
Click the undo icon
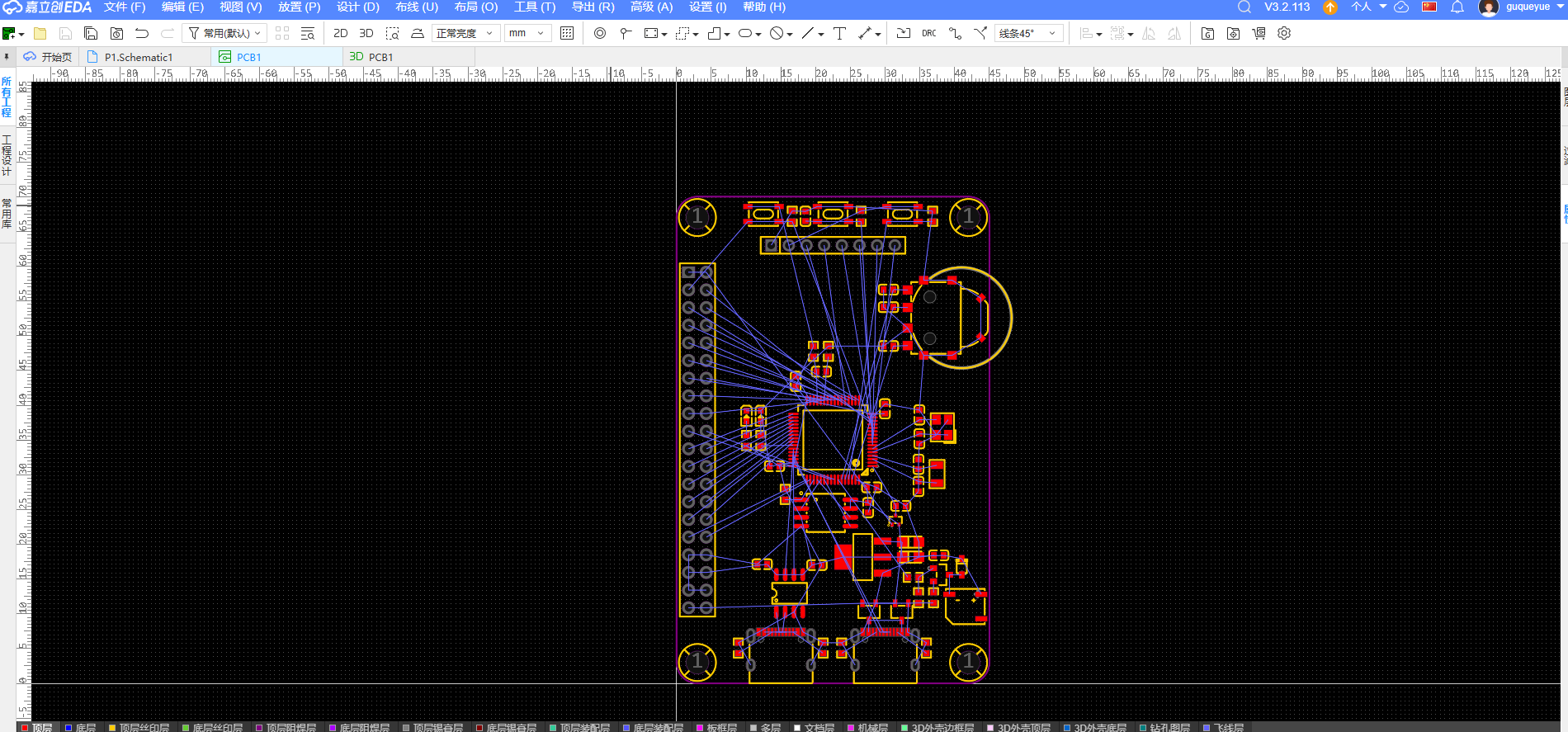pos(142,34)
